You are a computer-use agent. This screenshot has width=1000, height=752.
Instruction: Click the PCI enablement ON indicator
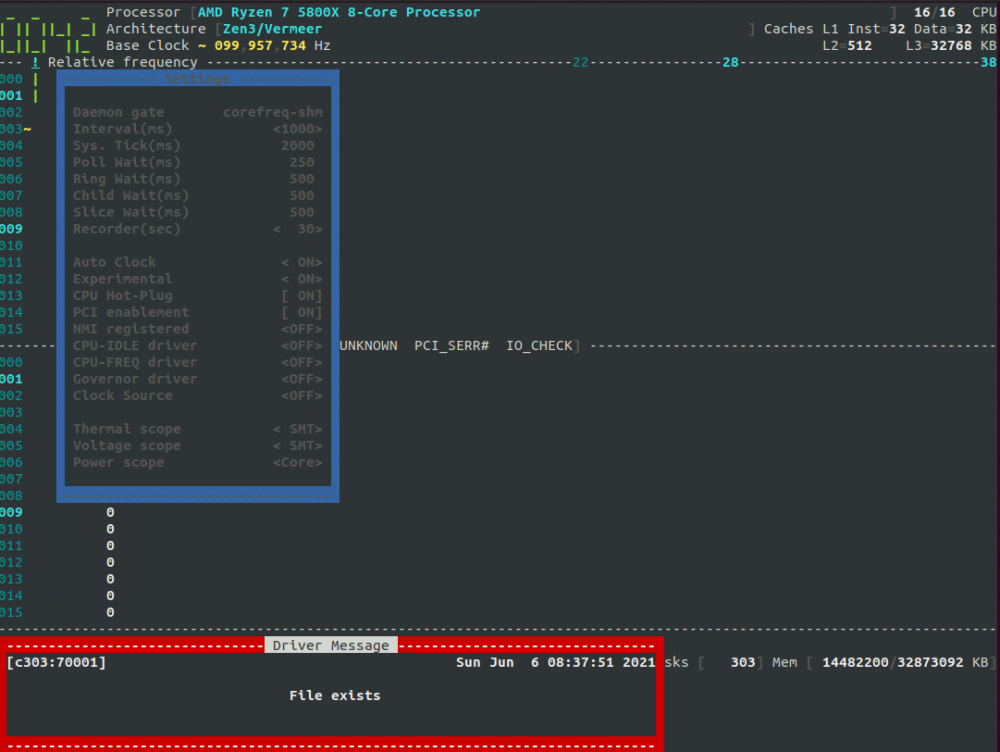pos(302,312)
